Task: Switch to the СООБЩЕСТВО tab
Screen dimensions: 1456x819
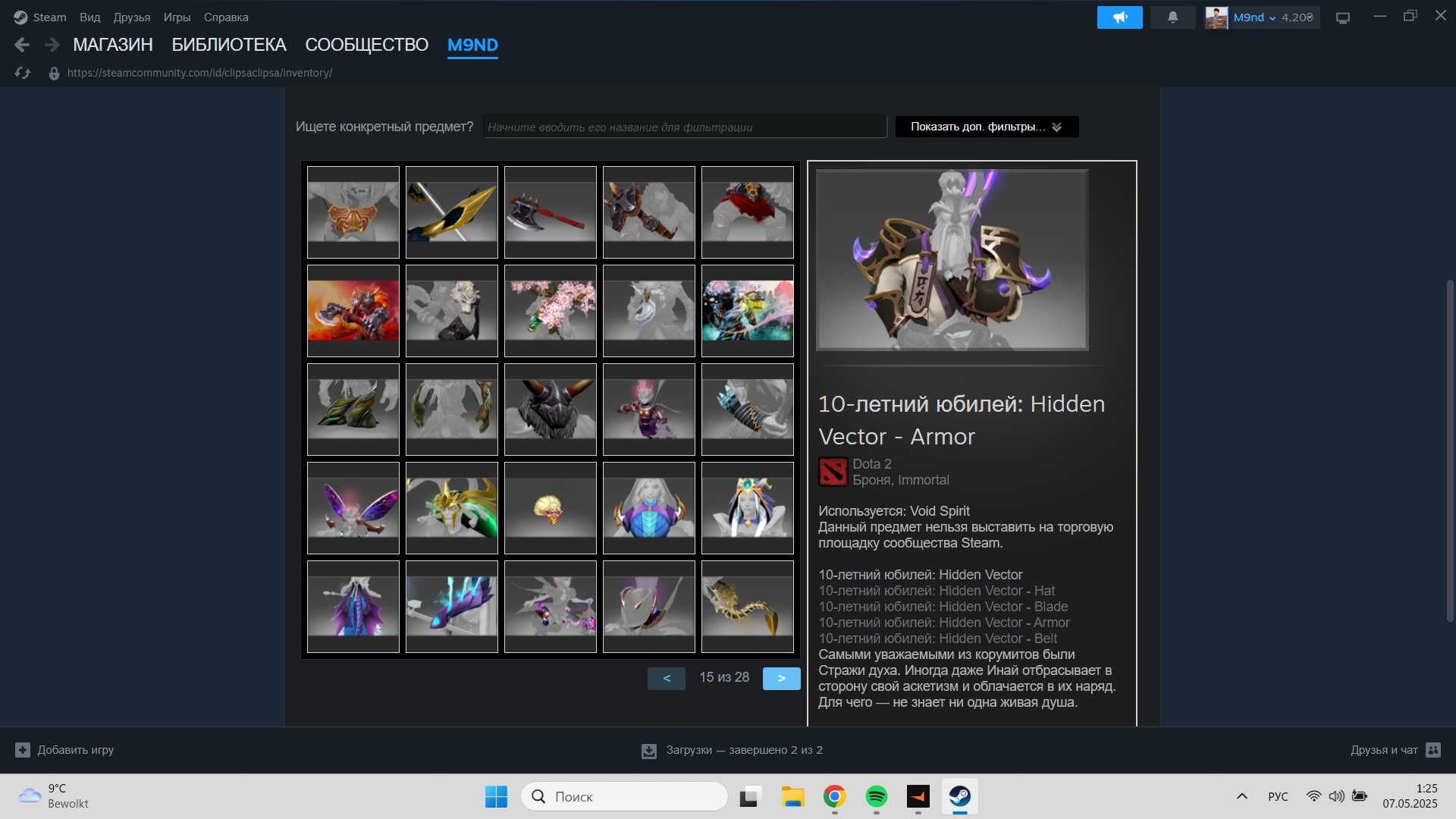Action: click(366, 45)
